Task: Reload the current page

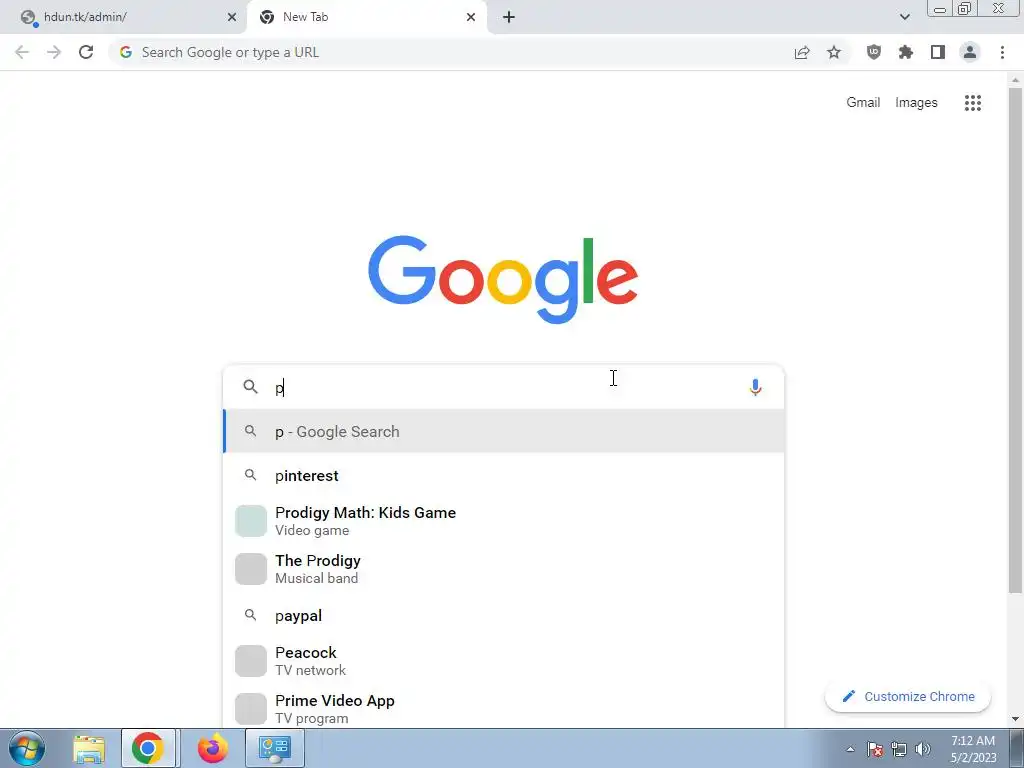Action: [86, 52]
